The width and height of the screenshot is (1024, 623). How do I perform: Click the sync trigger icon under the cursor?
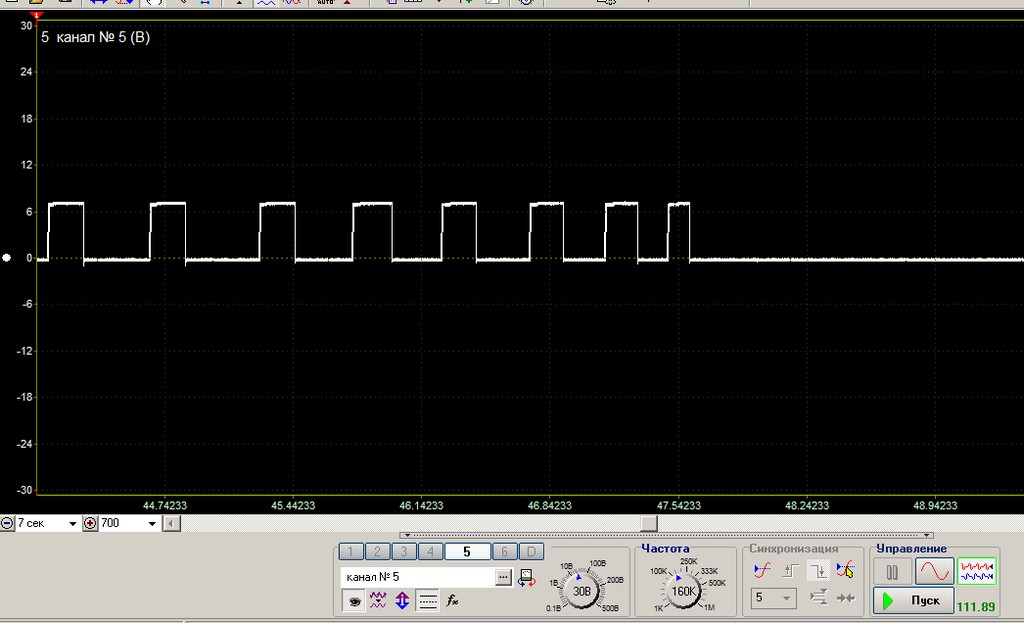click(x=845, y=570)
